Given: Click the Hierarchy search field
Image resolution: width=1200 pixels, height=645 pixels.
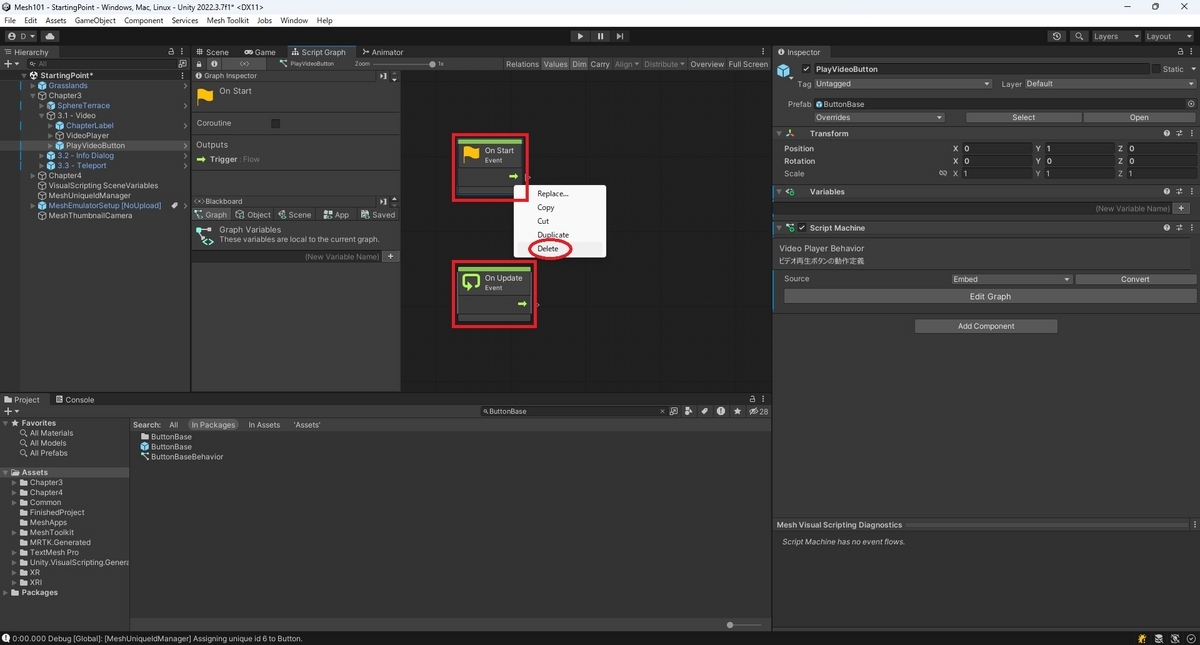Looking at the screenshot, I should coord(100,63).
